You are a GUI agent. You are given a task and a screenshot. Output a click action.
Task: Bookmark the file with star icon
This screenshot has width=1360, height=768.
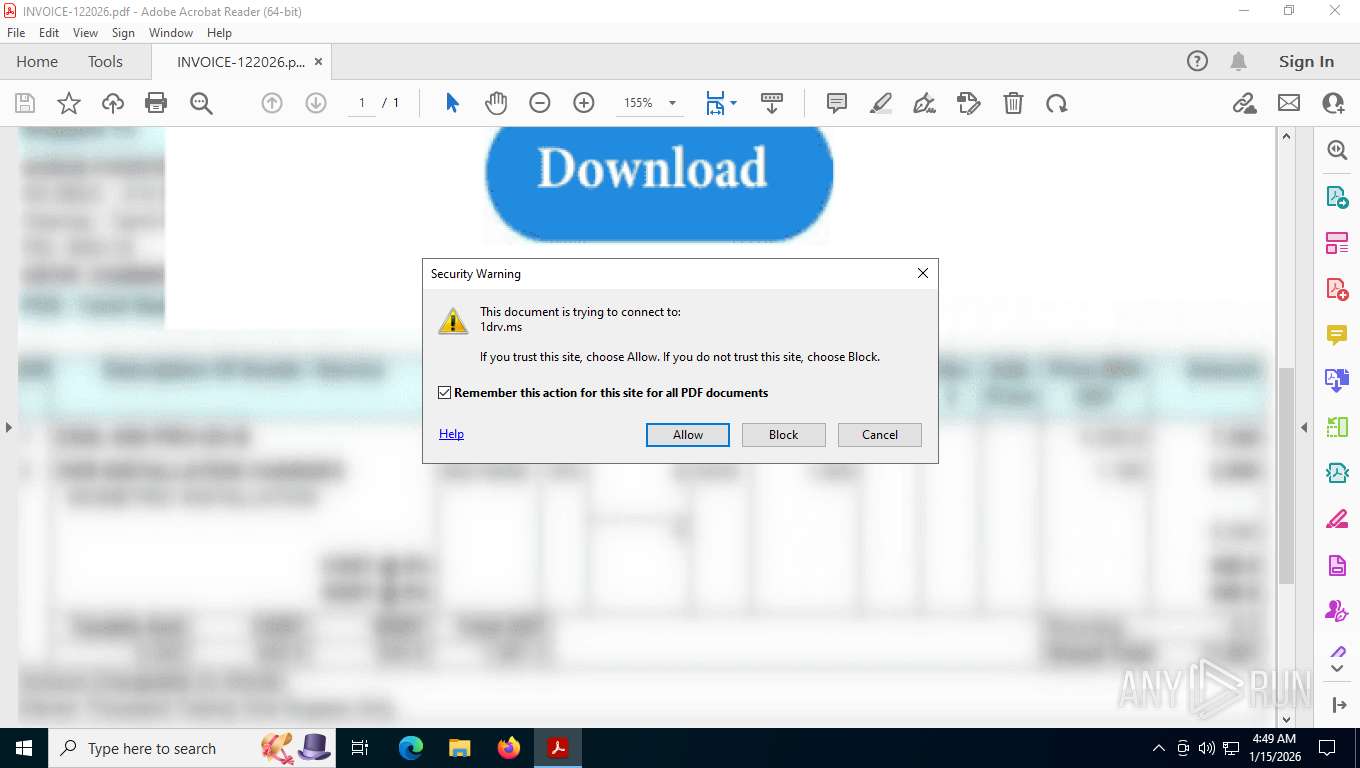pos(69,103)
